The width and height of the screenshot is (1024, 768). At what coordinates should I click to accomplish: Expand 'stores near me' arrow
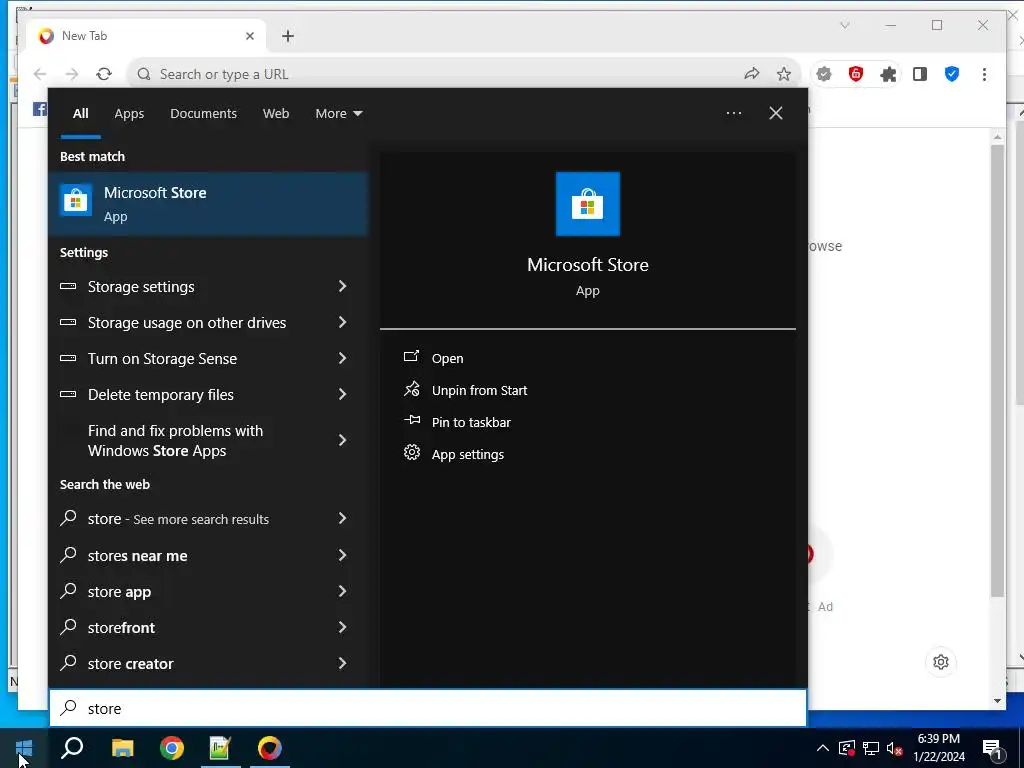coord(342,555)
